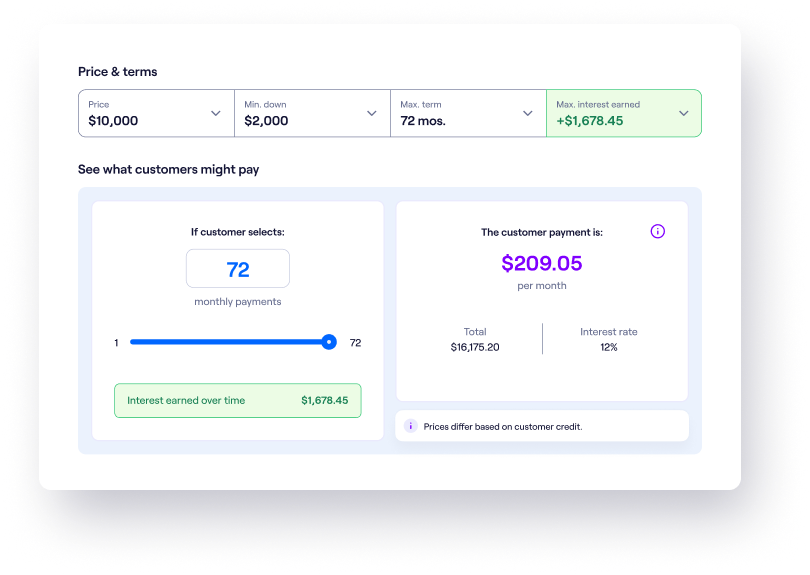810x575 pixels.
Task: Click the monthly payments slider handle
Action: click(329, 342)
